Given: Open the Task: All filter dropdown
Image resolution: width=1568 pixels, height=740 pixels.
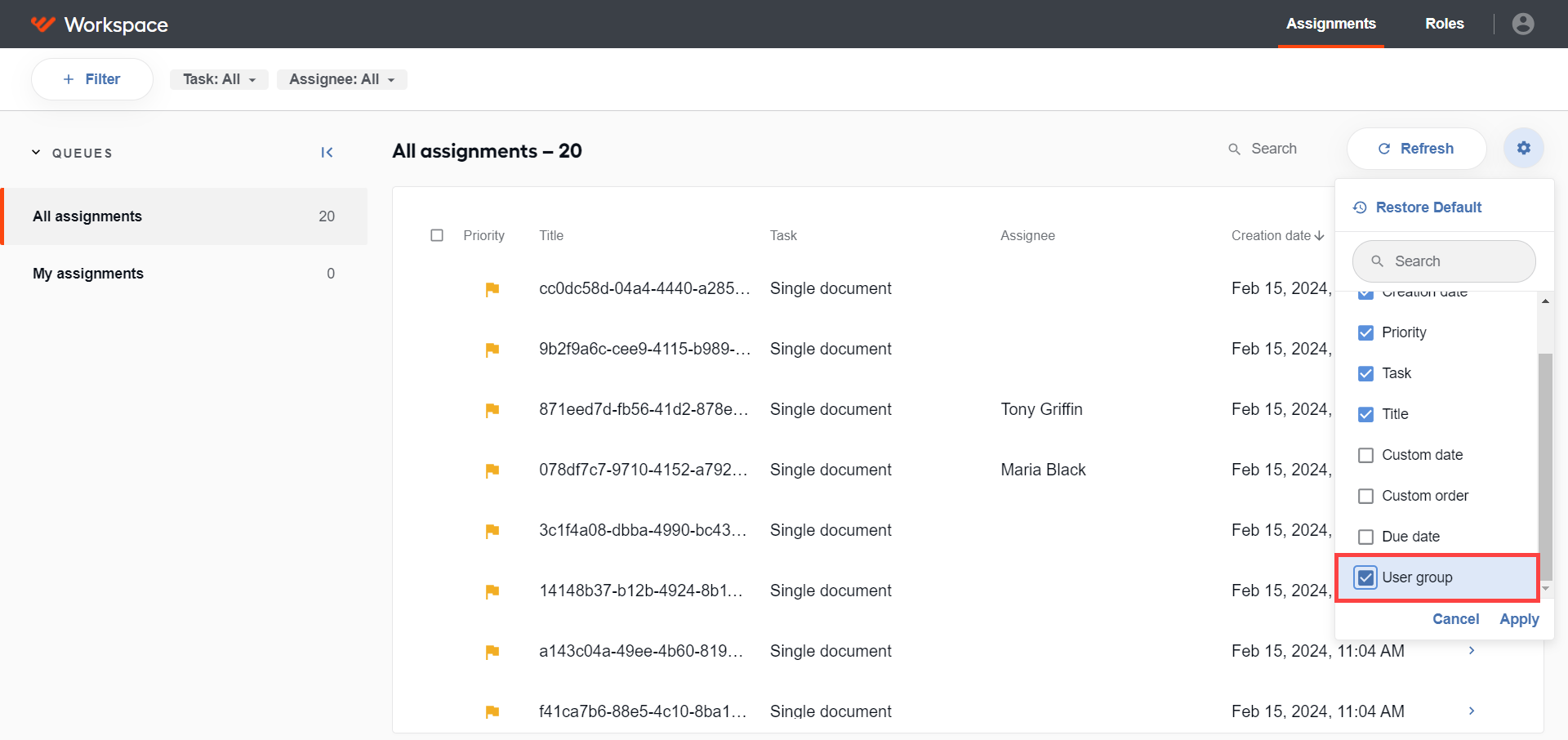Looking at the screenshot, I should click(x=219, y=79).
